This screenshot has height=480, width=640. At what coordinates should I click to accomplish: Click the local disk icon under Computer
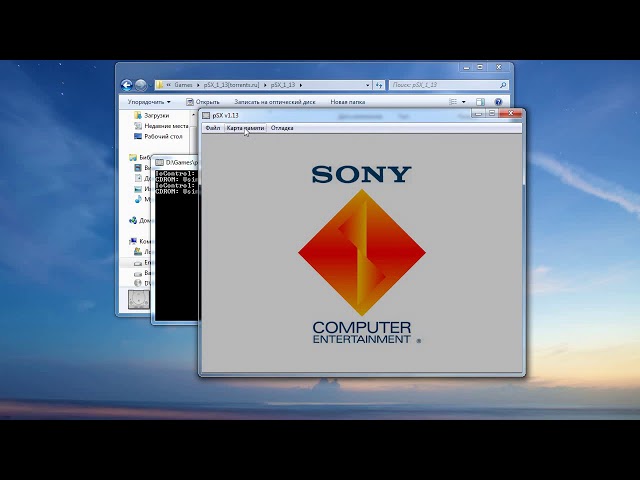tap(138, 252)
